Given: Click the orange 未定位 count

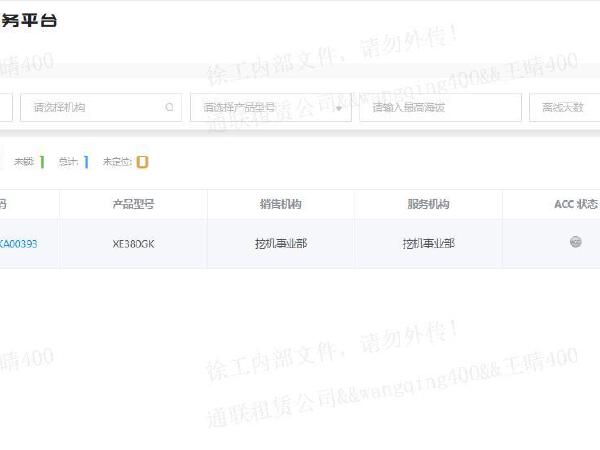Looking at the screenshot, I should tap(142, 162).
